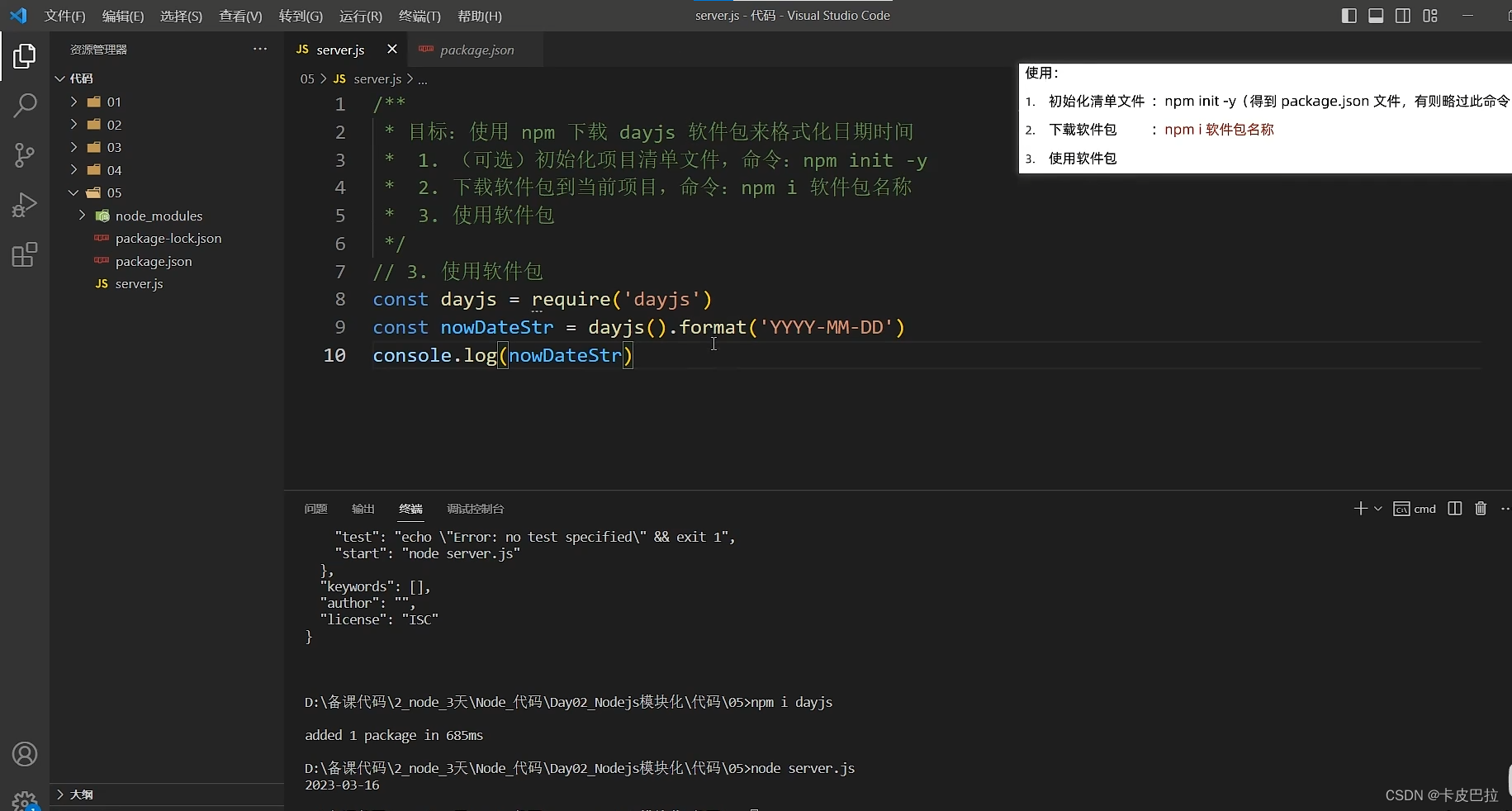Open the Manage gear icon

25,799
